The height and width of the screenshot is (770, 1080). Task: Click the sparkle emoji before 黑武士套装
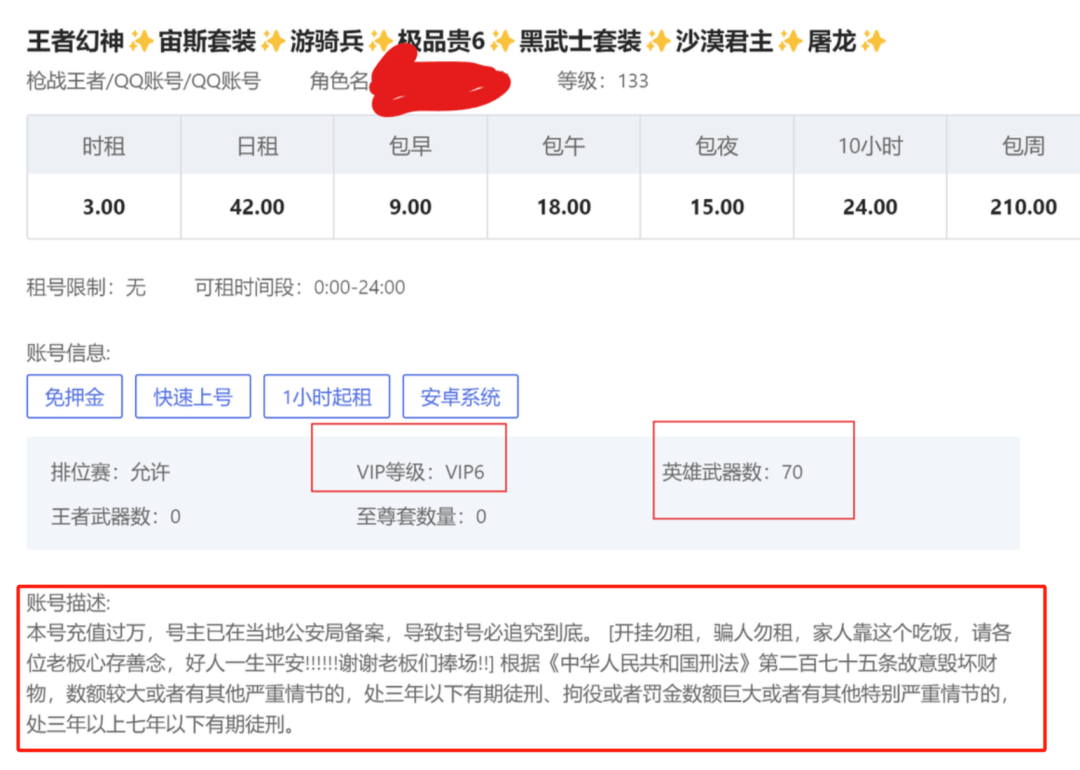tap(502, 41)
